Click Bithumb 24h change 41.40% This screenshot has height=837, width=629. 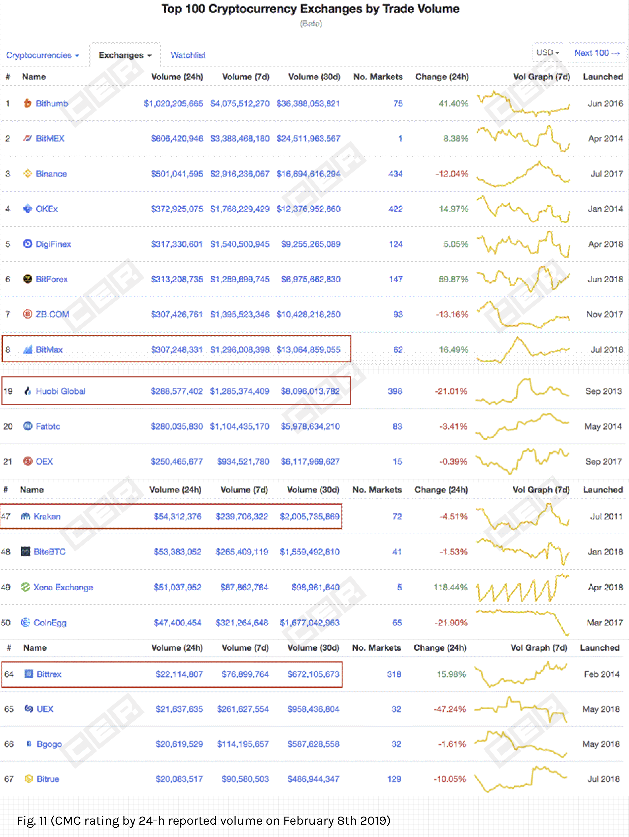click(x=453, y=103)
